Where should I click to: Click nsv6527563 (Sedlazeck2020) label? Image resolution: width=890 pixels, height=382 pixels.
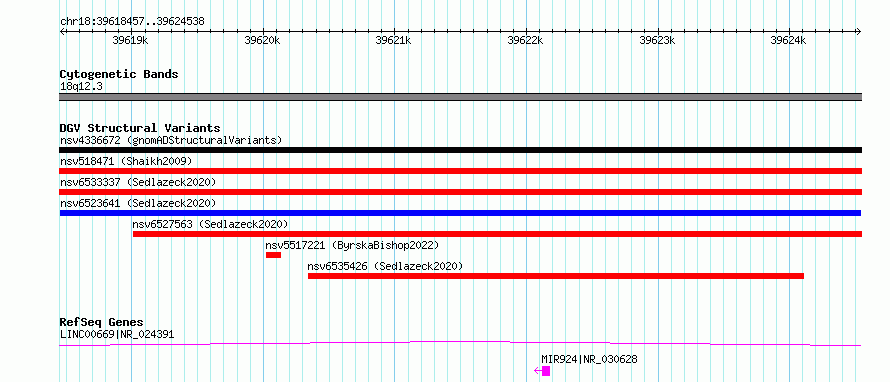point(210,224)
